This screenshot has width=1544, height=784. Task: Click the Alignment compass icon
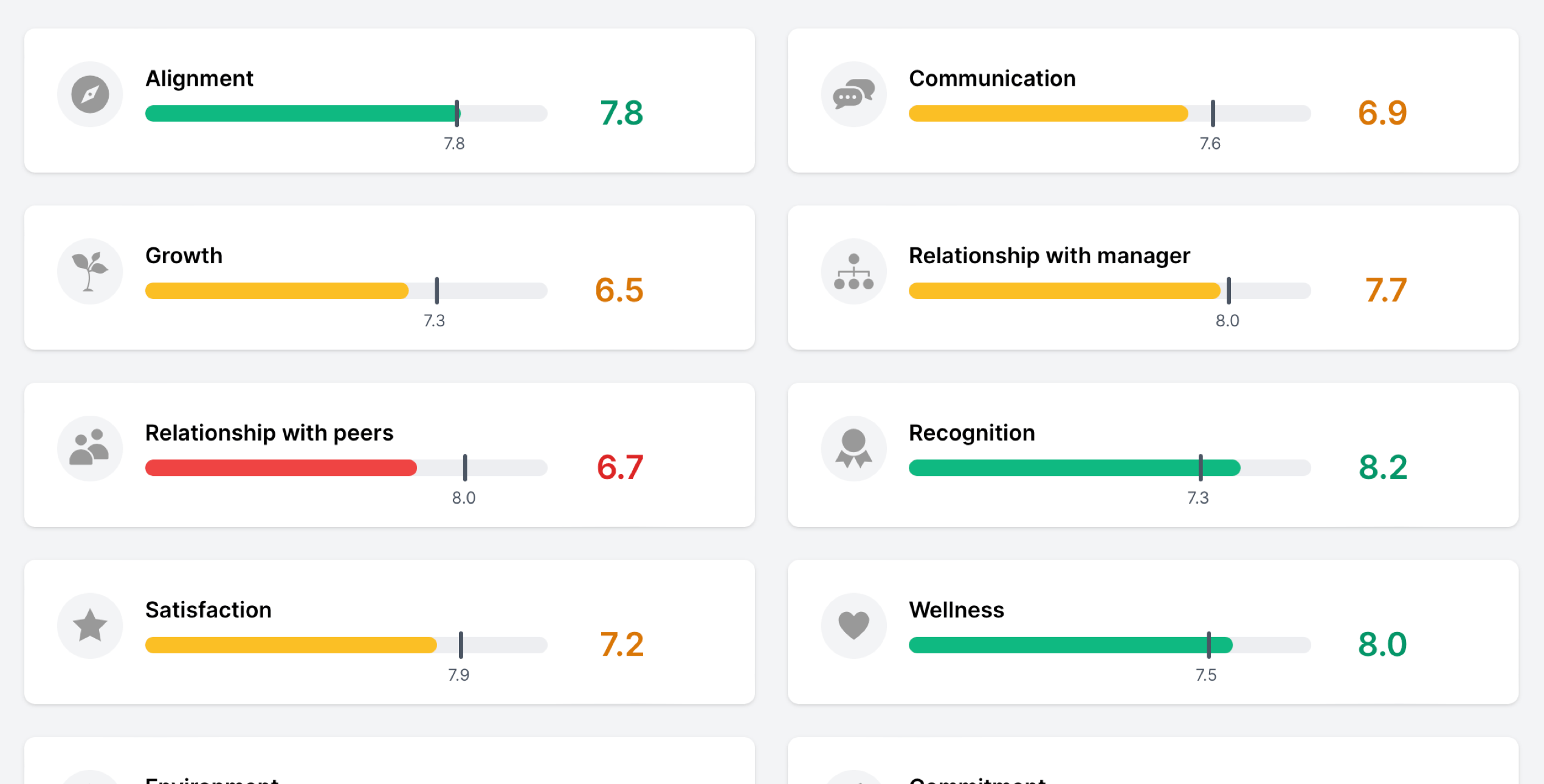(x=90, y=94)
